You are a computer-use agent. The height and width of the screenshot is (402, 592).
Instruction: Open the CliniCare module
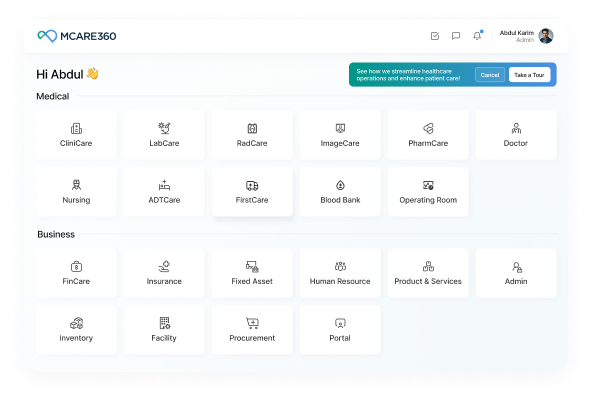click(76, 135)
